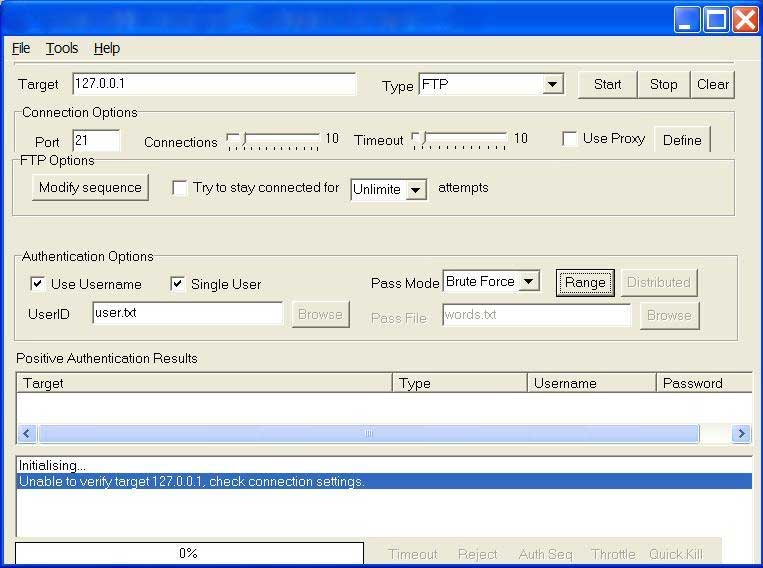Click the Define proxy button

682,140
